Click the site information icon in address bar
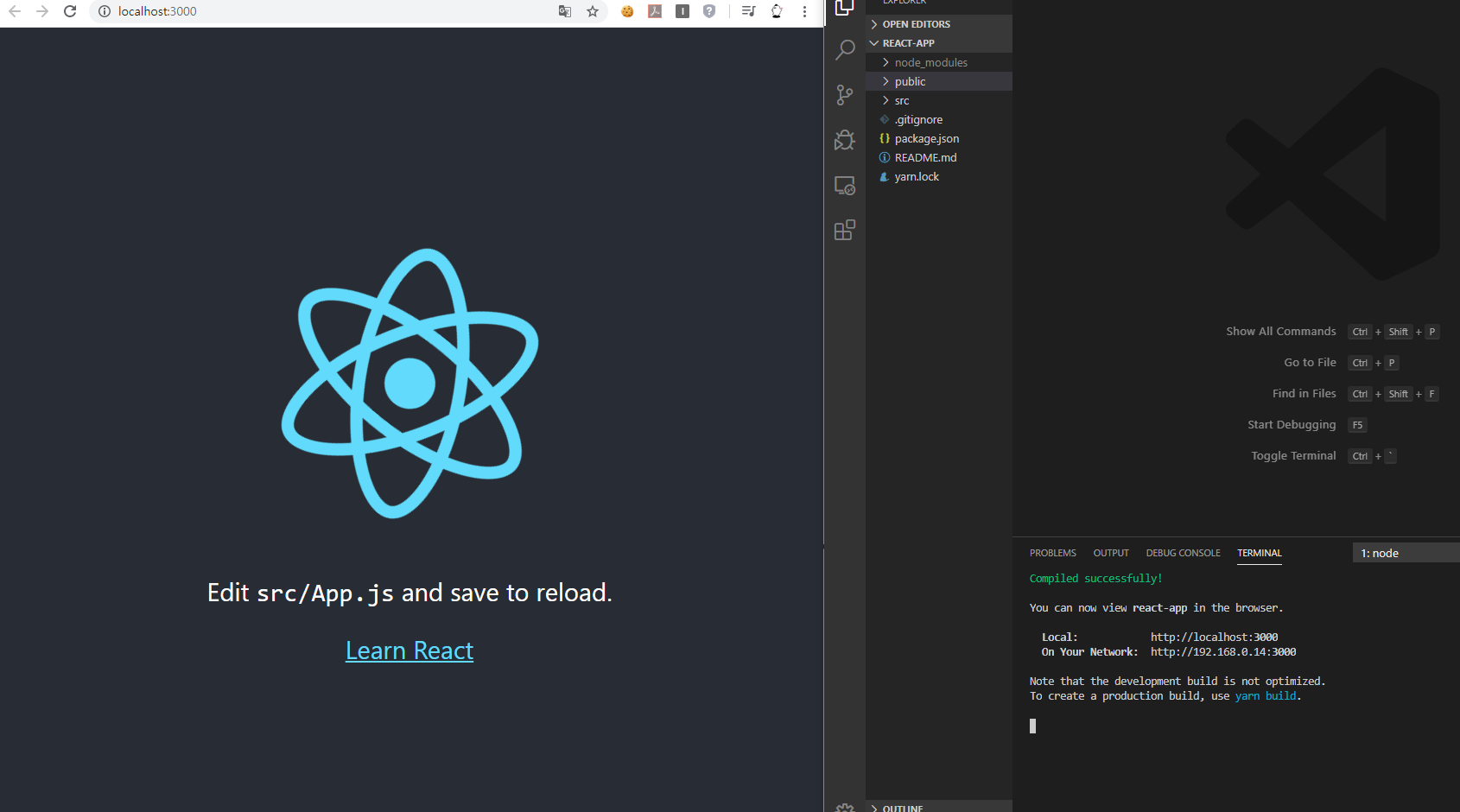This screenshot has height=812, width=1460. click(104, 11)
